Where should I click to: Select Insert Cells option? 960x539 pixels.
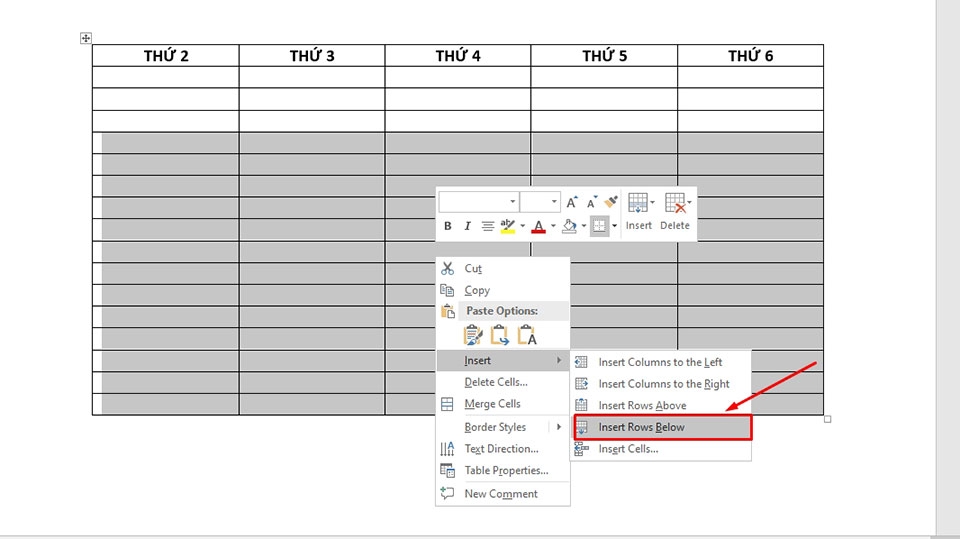[661, 449]
